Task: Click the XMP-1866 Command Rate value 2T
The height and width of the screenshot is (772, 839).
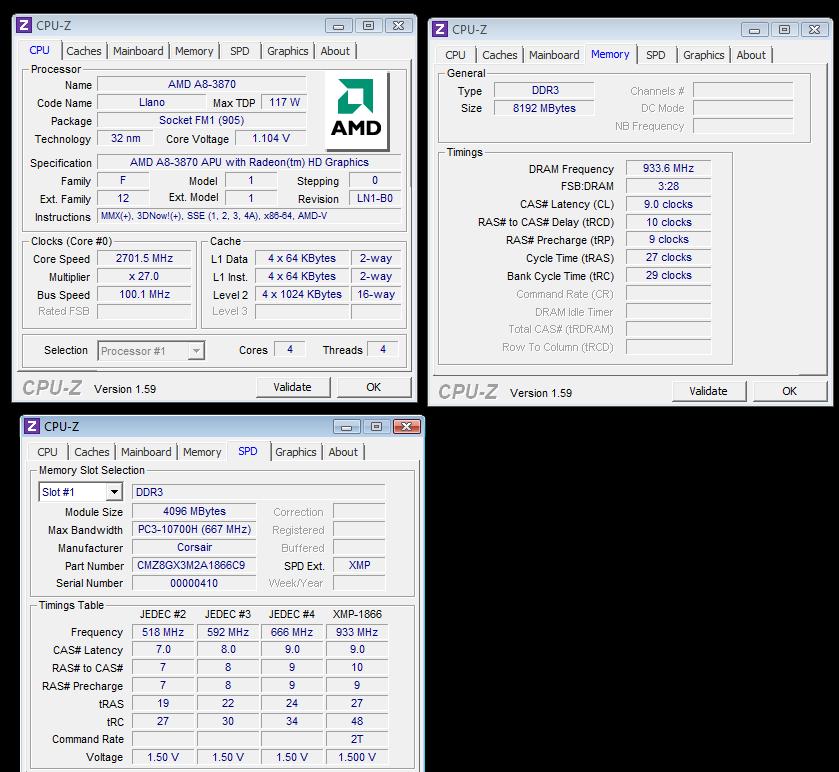Action: point(357,739)
